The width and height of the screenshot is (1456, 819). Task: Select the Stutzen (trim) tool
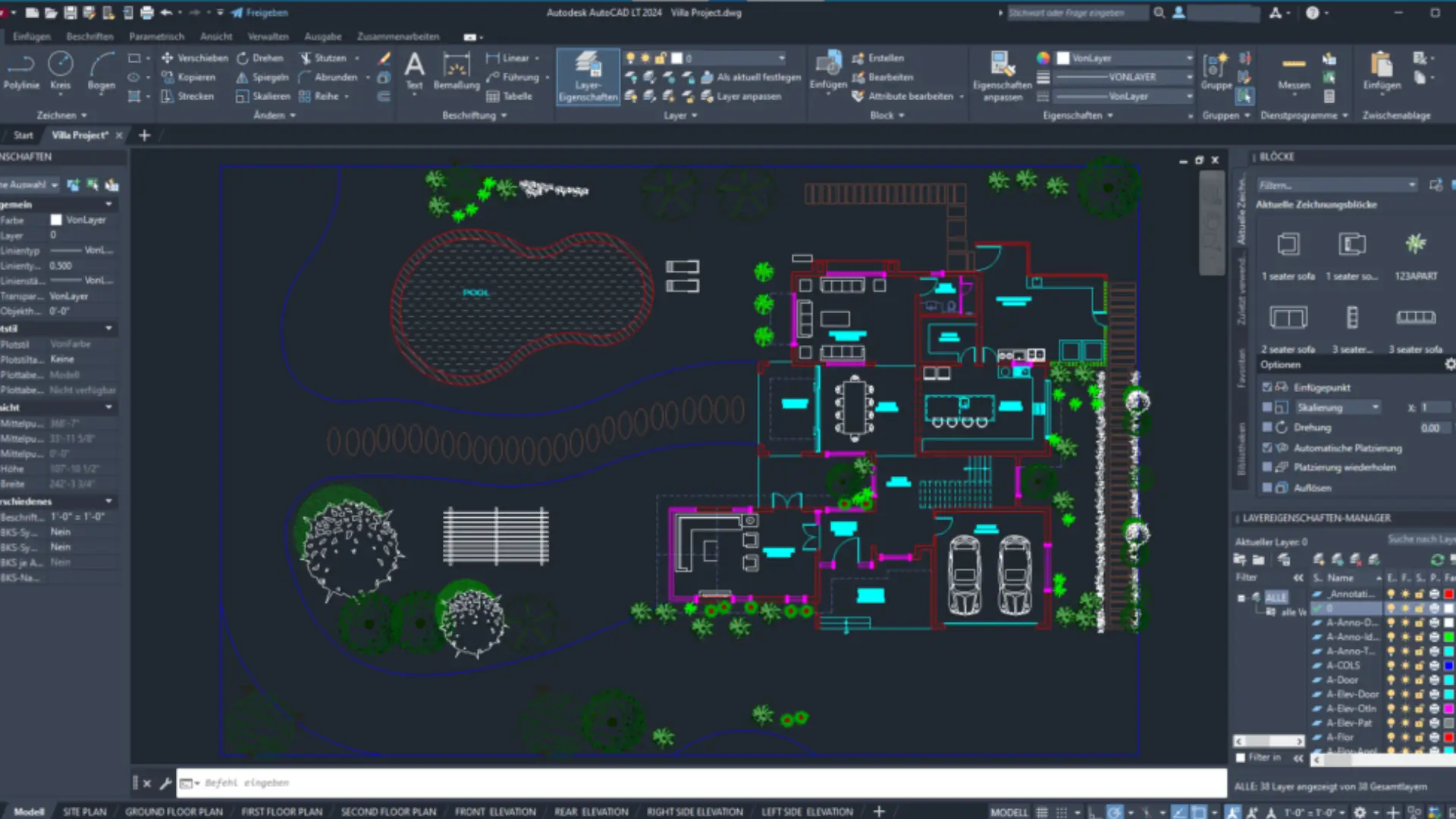(x=326, y=58)
